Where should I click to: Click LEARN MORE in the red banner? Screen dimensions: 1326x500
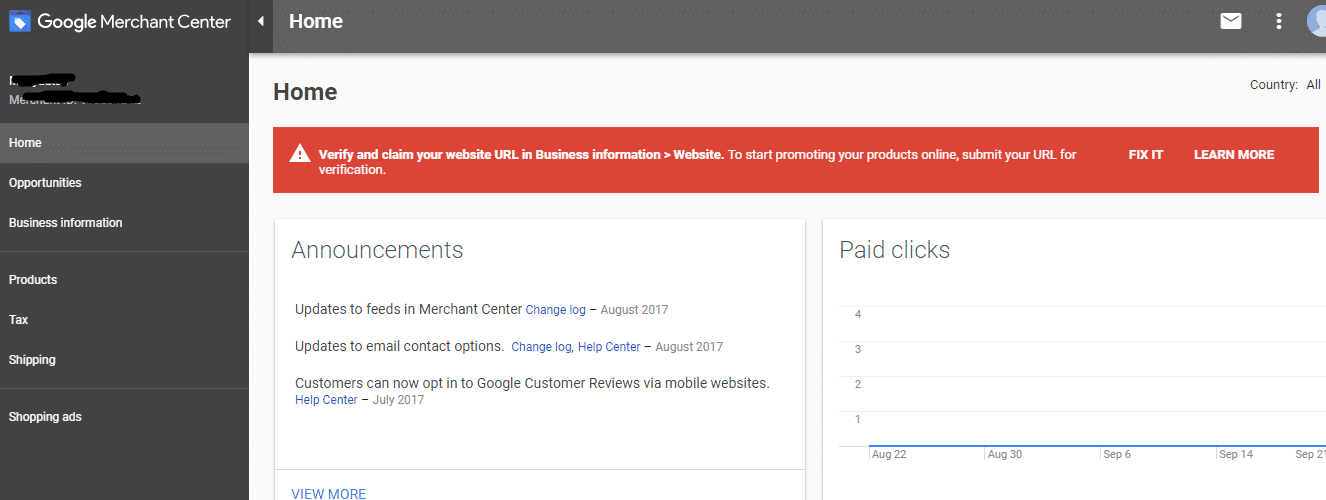[x=1234, y=155]
